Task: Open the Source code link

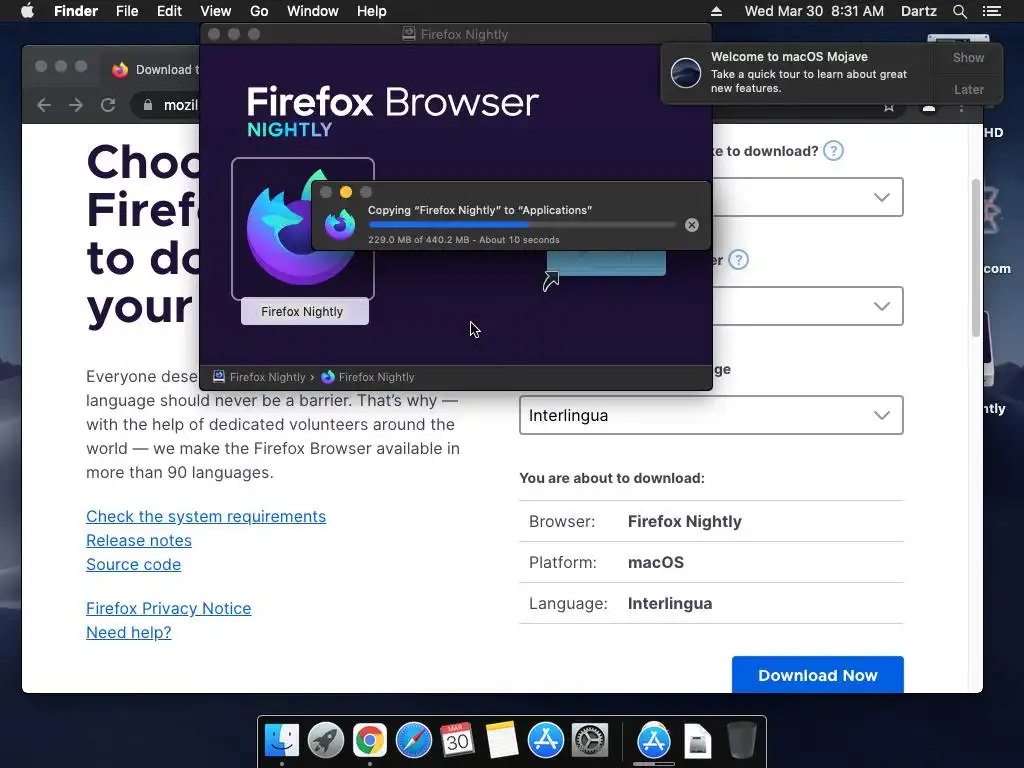Action: point(133,565)
